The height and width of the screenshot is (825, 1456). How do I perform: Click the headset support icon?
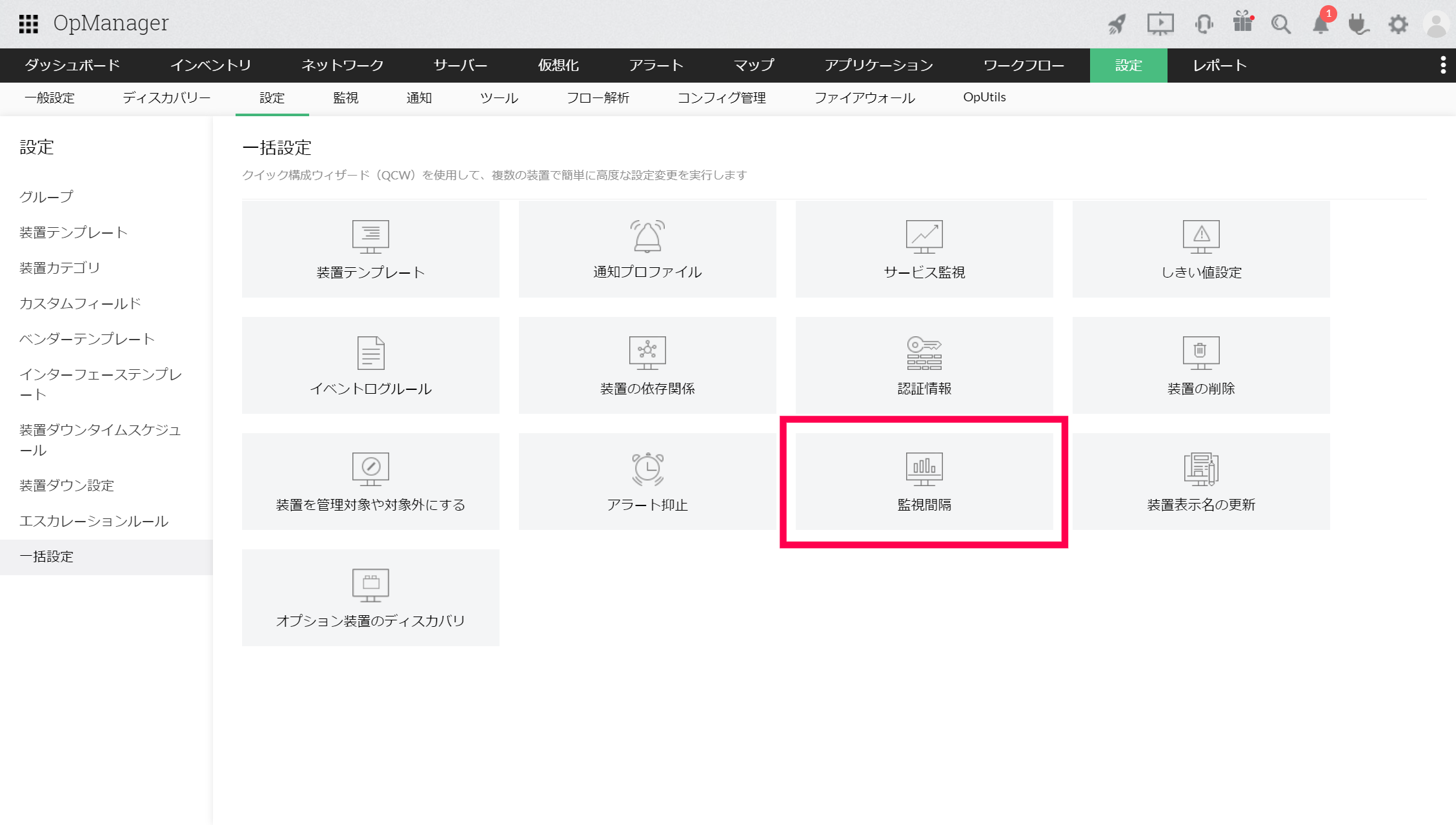[x=1204, y=24]
